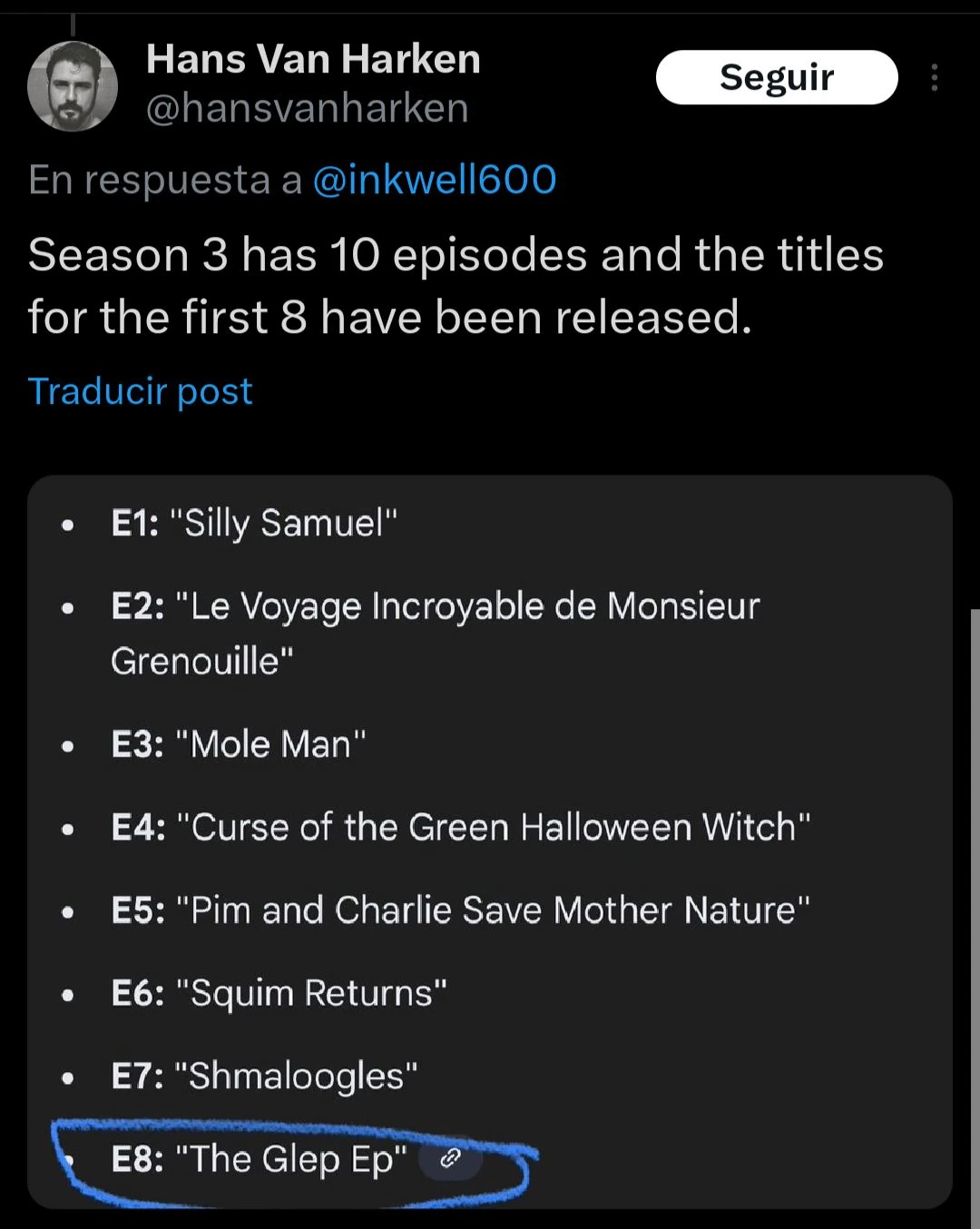Open Hans Van Harken's profile picture
Image resolution: width=980 pixels, height=1229 pixels.
click(x=73, y=86)
